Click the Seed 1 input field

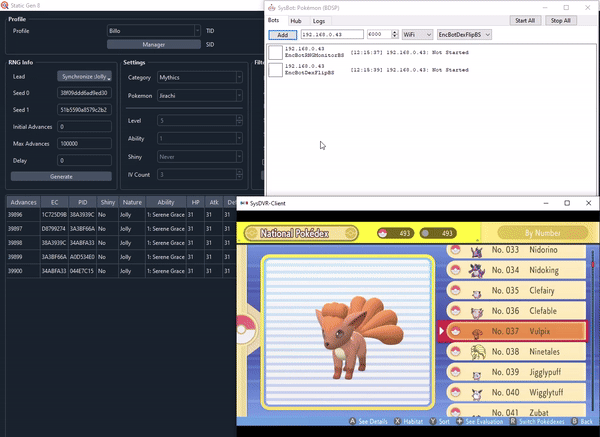click(84, 109)
